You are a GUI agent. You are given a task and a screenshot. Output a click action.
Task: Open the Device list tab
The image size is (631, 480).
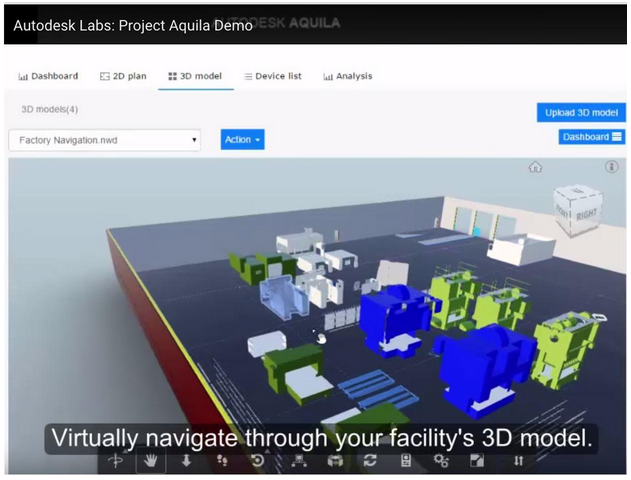click(x=273, y=76)
